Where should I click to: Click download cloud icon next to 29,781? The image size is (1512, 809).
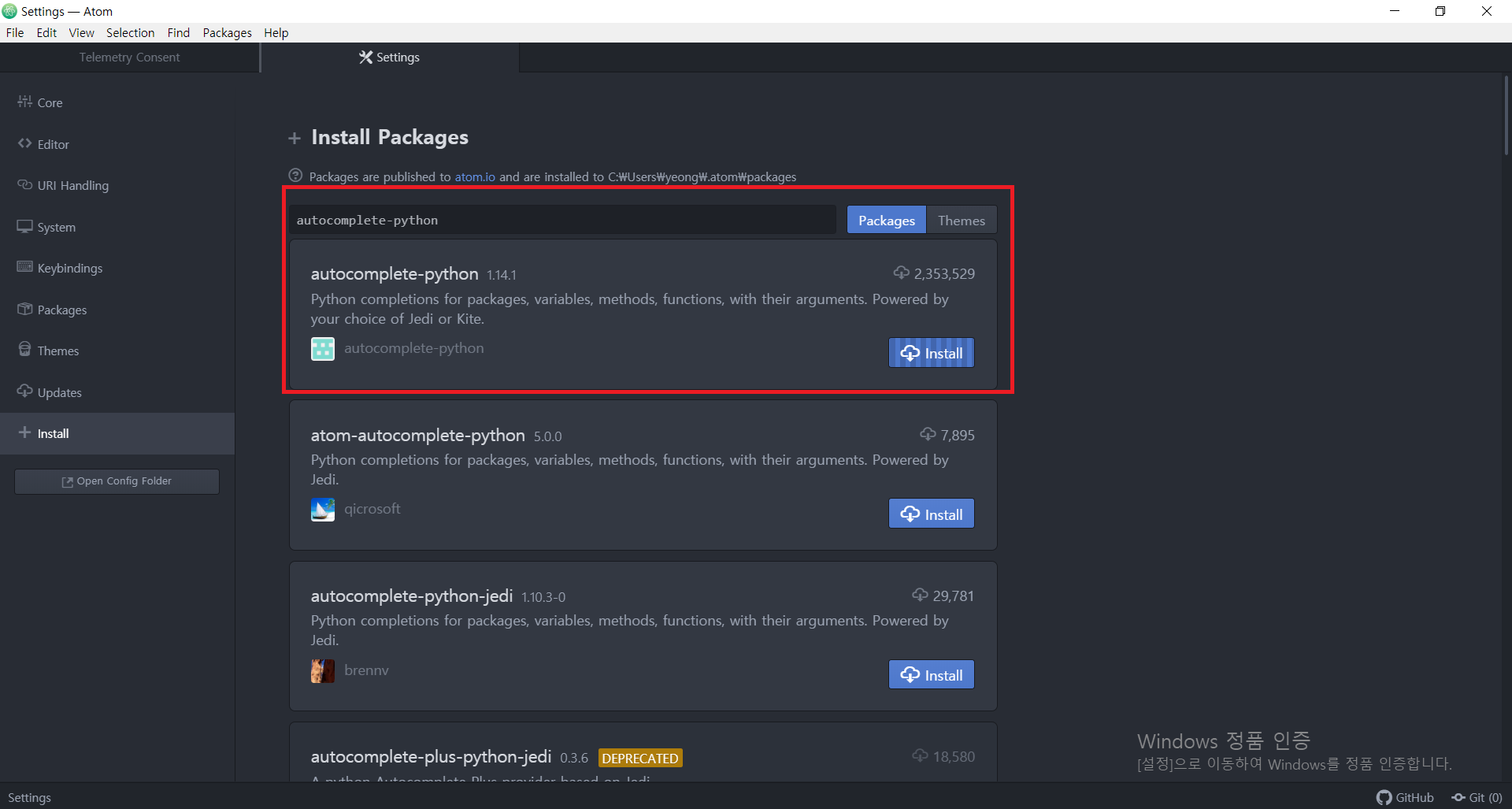(920, 595)
